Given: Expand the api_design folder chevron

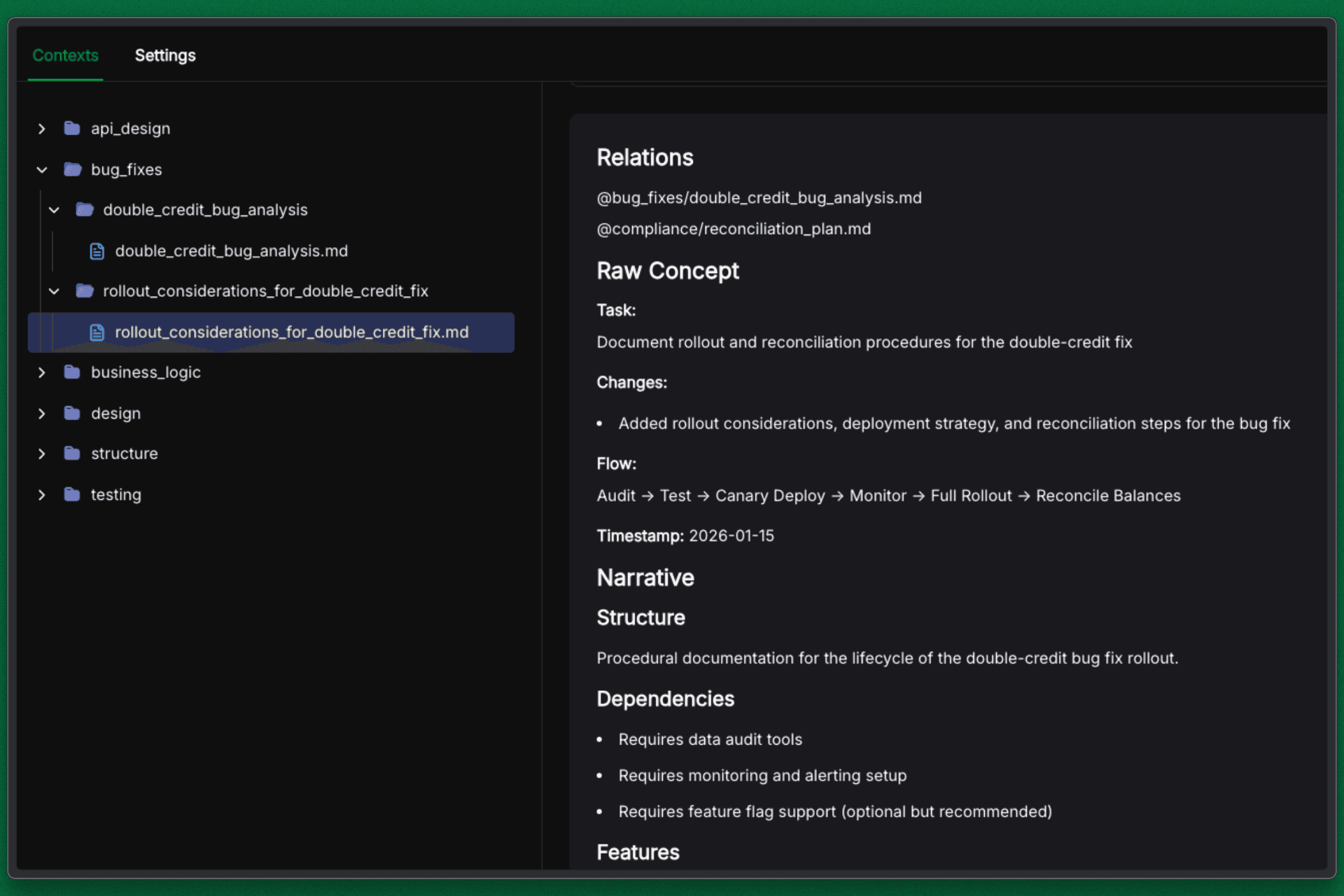Looking at the screenshot, I should pyautogui.click(x=42, y=129).
